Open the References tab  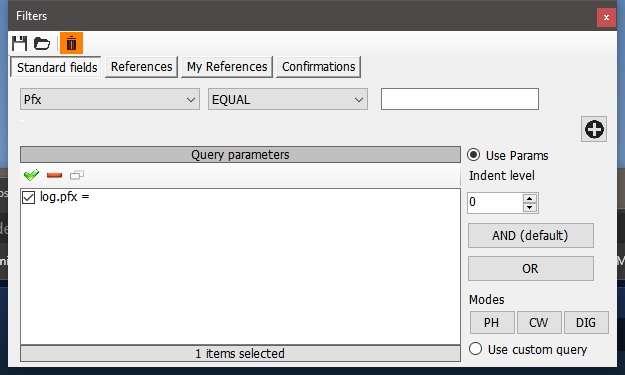pos(142,67)
